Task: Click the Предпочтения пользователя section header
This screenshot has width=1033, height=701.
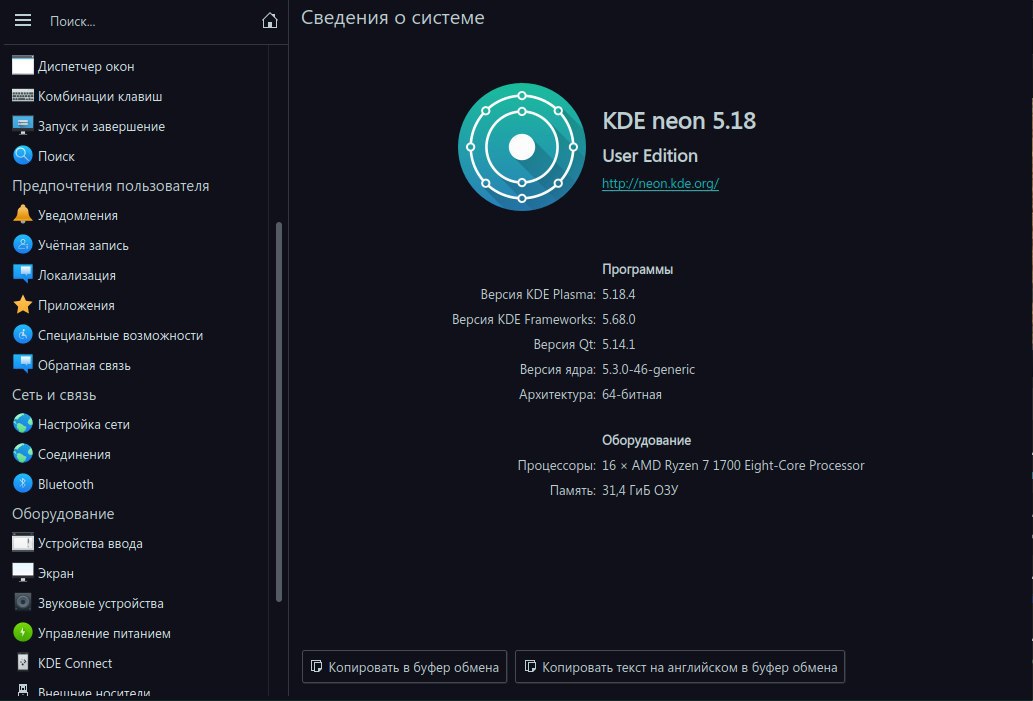Action: (x=111, y=186)
